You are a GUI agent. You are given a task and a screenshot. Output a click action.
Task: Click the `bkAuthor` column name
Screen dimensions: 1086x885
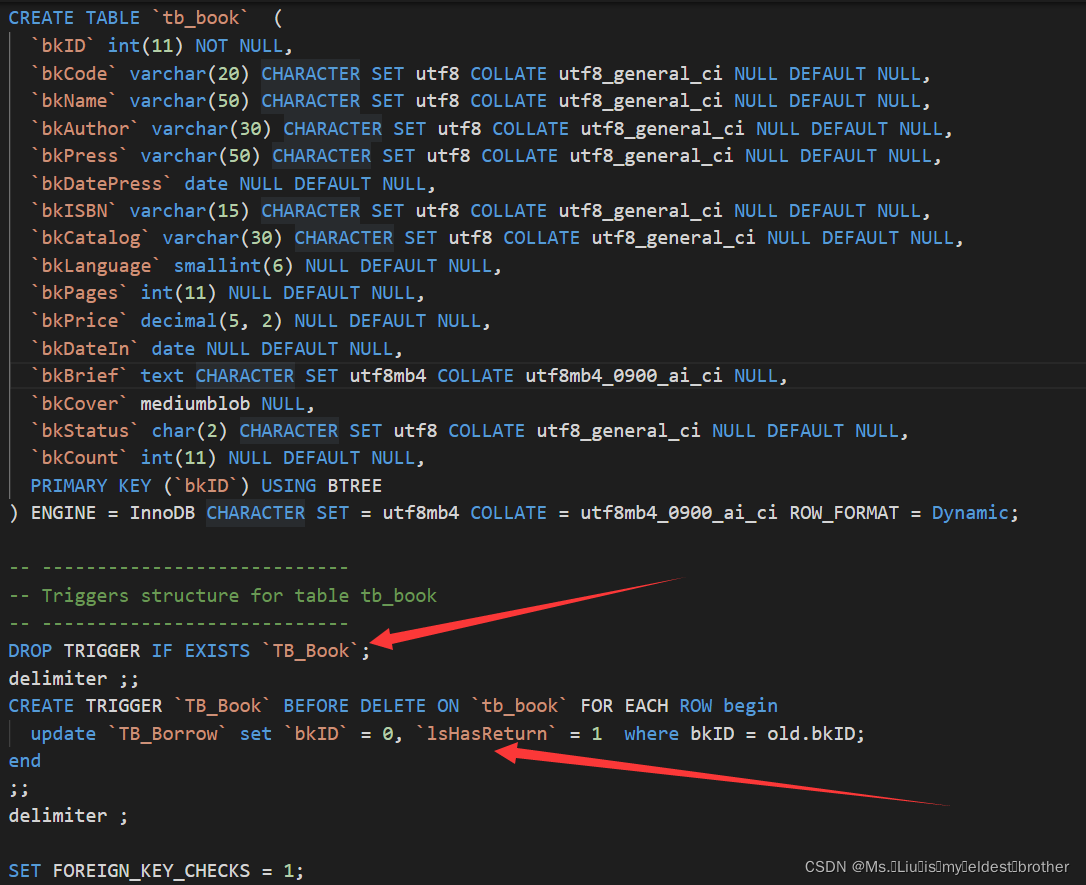pos(85,129)
